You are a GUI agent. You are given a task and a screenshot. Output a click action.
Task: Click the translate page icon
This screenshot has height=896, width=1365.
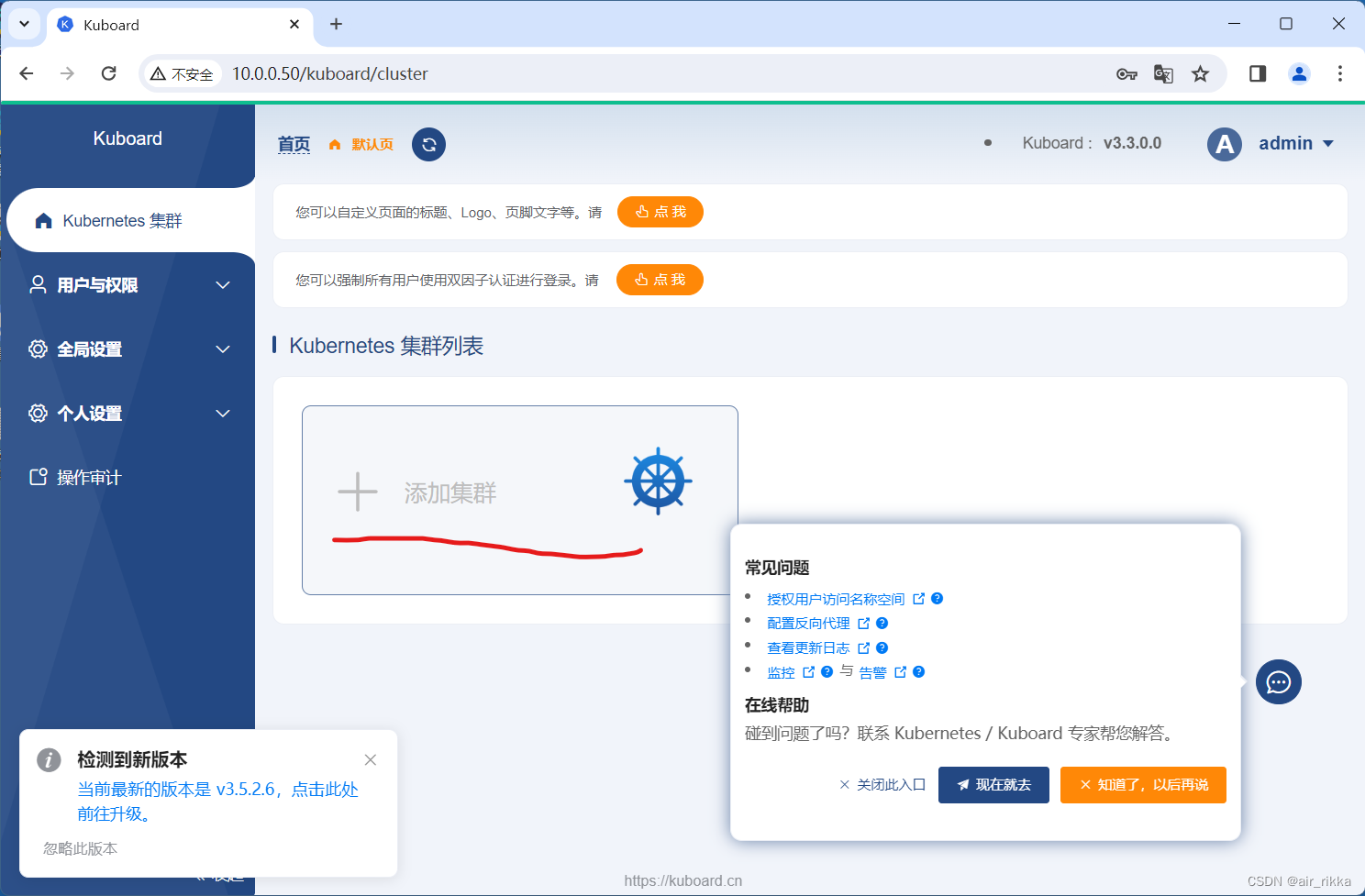coord(1163,74)
